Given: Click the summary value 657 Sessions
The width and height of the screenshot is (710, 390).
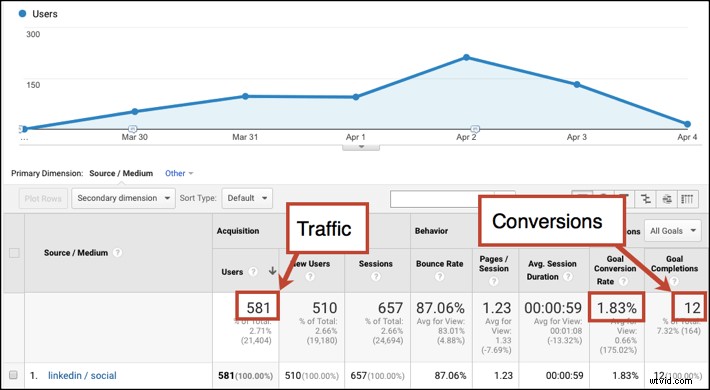Looking at the screenshot, I should [390, 308].
